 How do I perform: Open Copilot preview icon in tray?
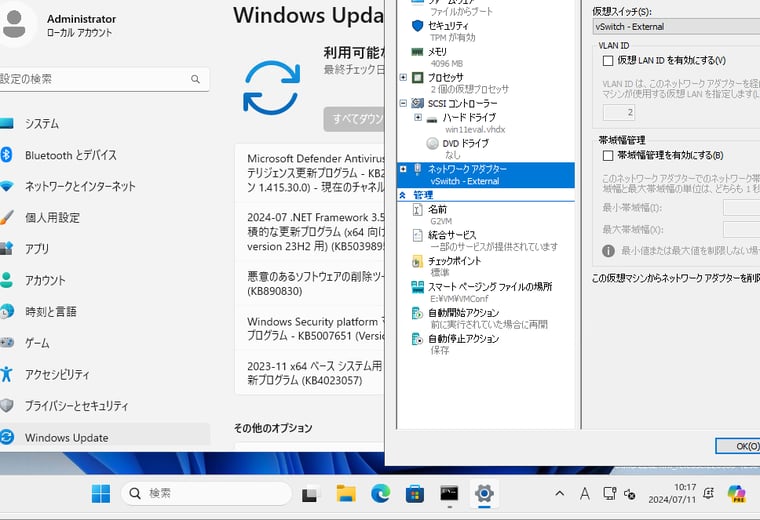(737, 494)
